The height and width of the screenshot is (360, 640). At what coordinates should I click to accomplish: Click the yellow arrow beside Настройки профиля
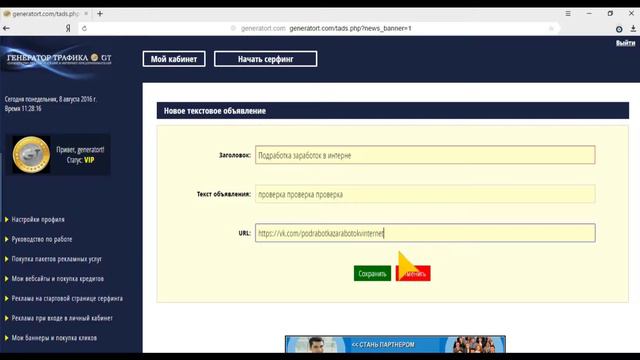point(7,220)
